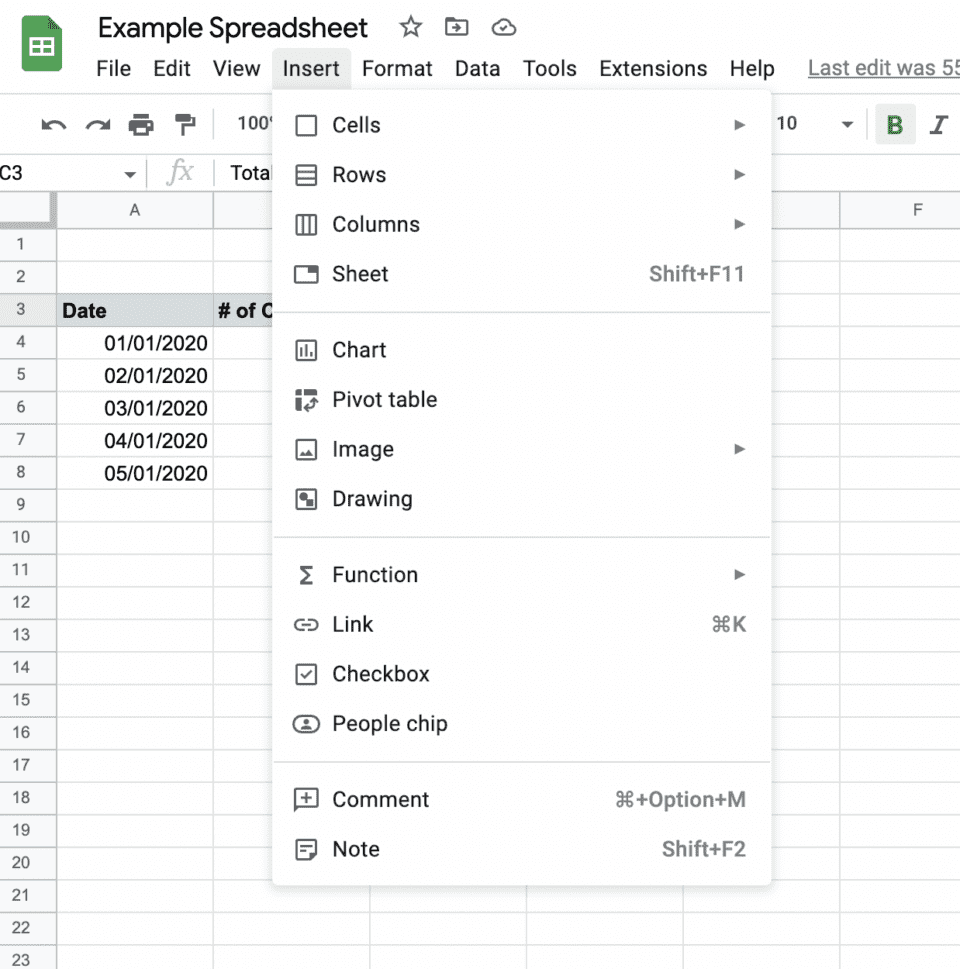Insert a Pivot table
960x969 pixels.
coord(384,399)
